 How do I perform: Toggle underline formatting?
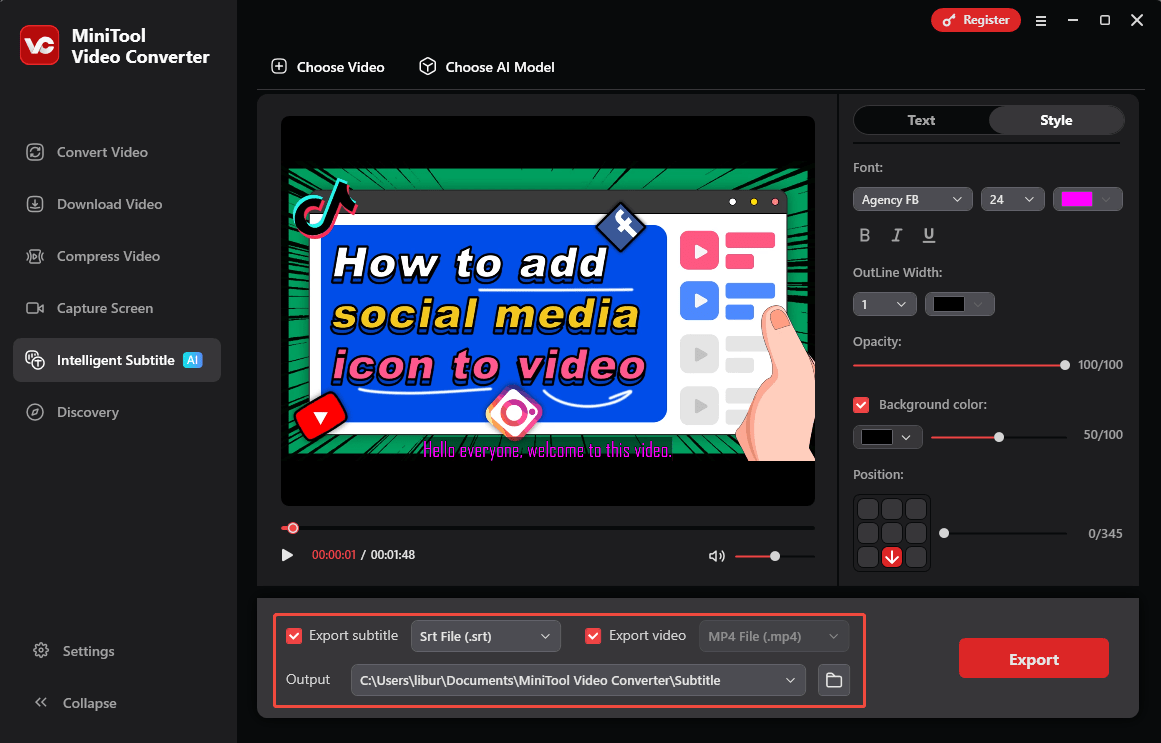929,235
